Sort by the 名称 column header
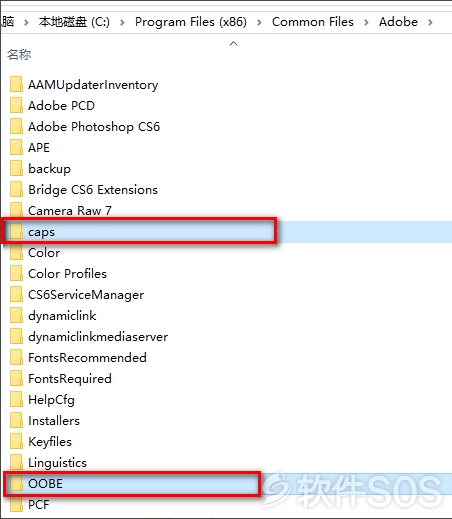The height and width of the screenshot is (519, 452). pos(19,54)
